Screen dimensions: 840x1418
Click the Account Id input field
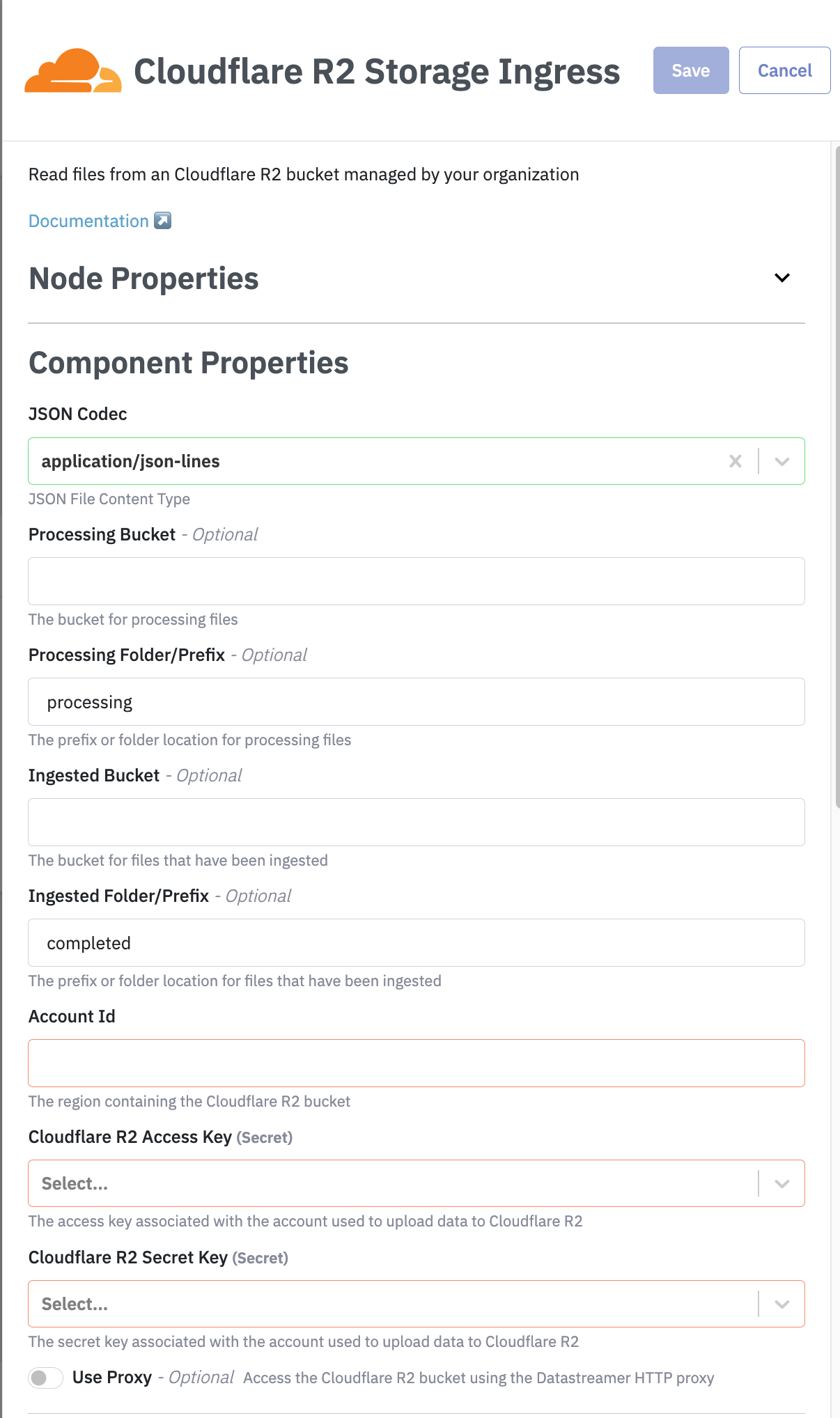[416, 1063]
